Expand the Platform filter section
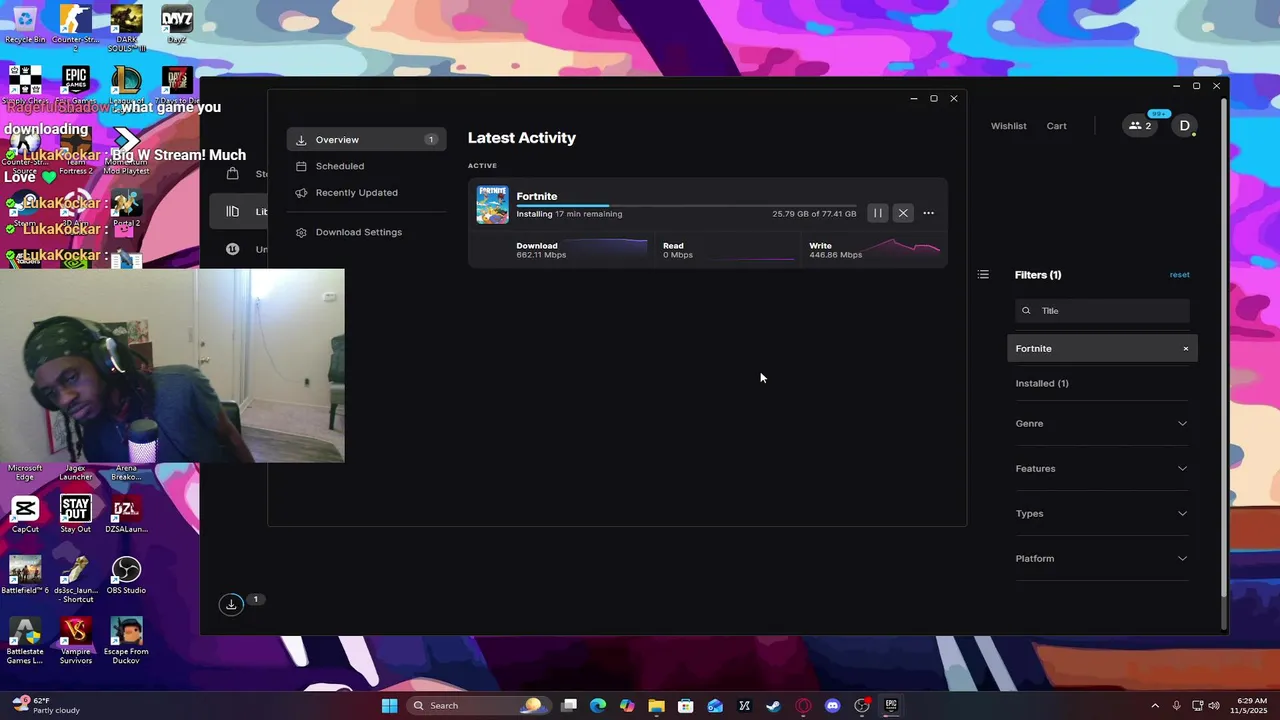Image resolution: width=1280 pixels, height=720 pixels. pos(1101,558)
